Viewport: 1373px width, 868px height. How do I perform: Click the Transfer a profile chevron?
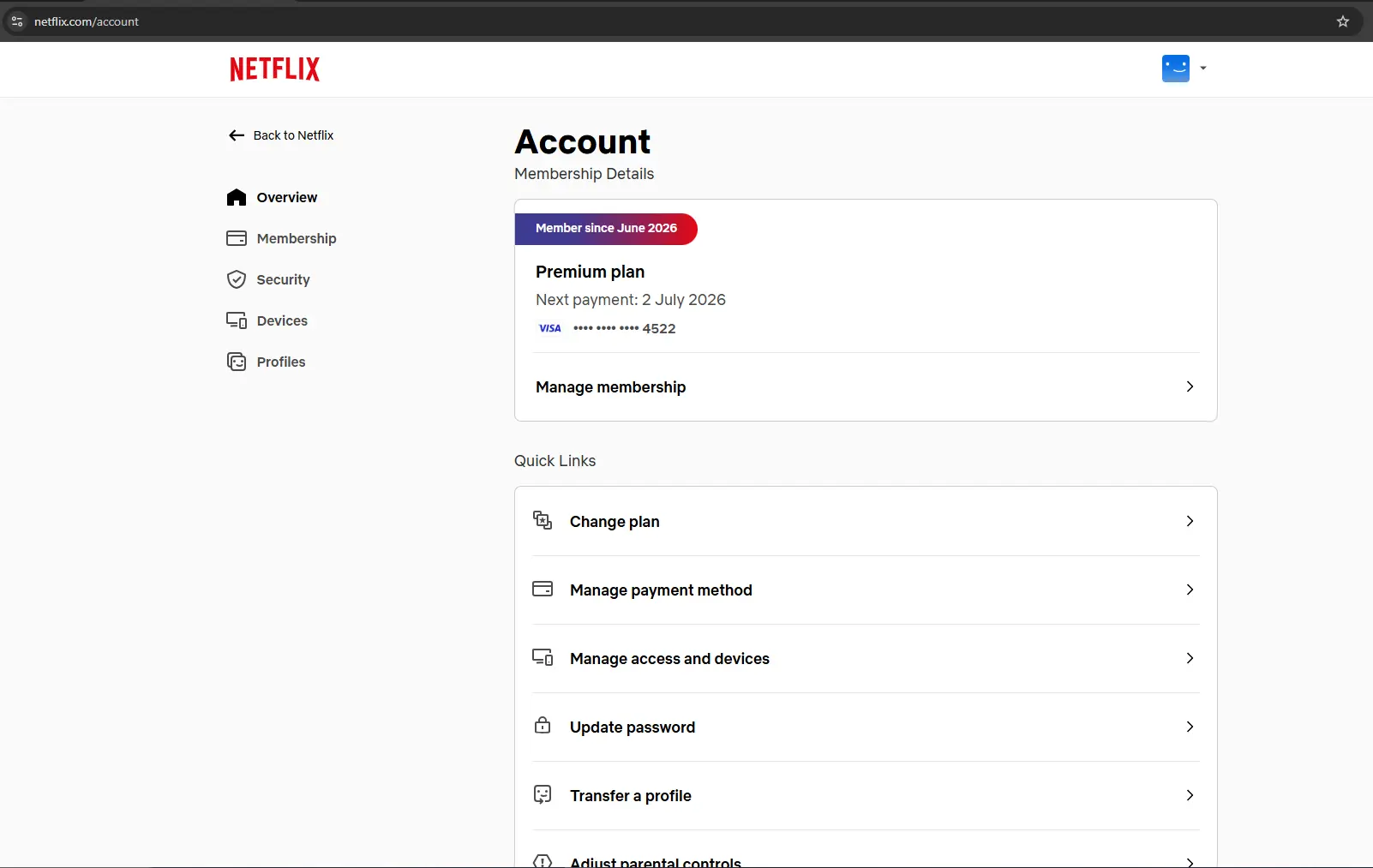[x=1190, y=795]
